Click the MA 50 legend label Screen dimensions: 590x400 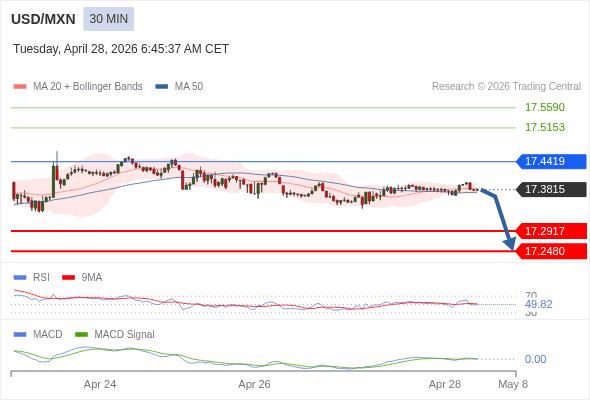[189, 87]
